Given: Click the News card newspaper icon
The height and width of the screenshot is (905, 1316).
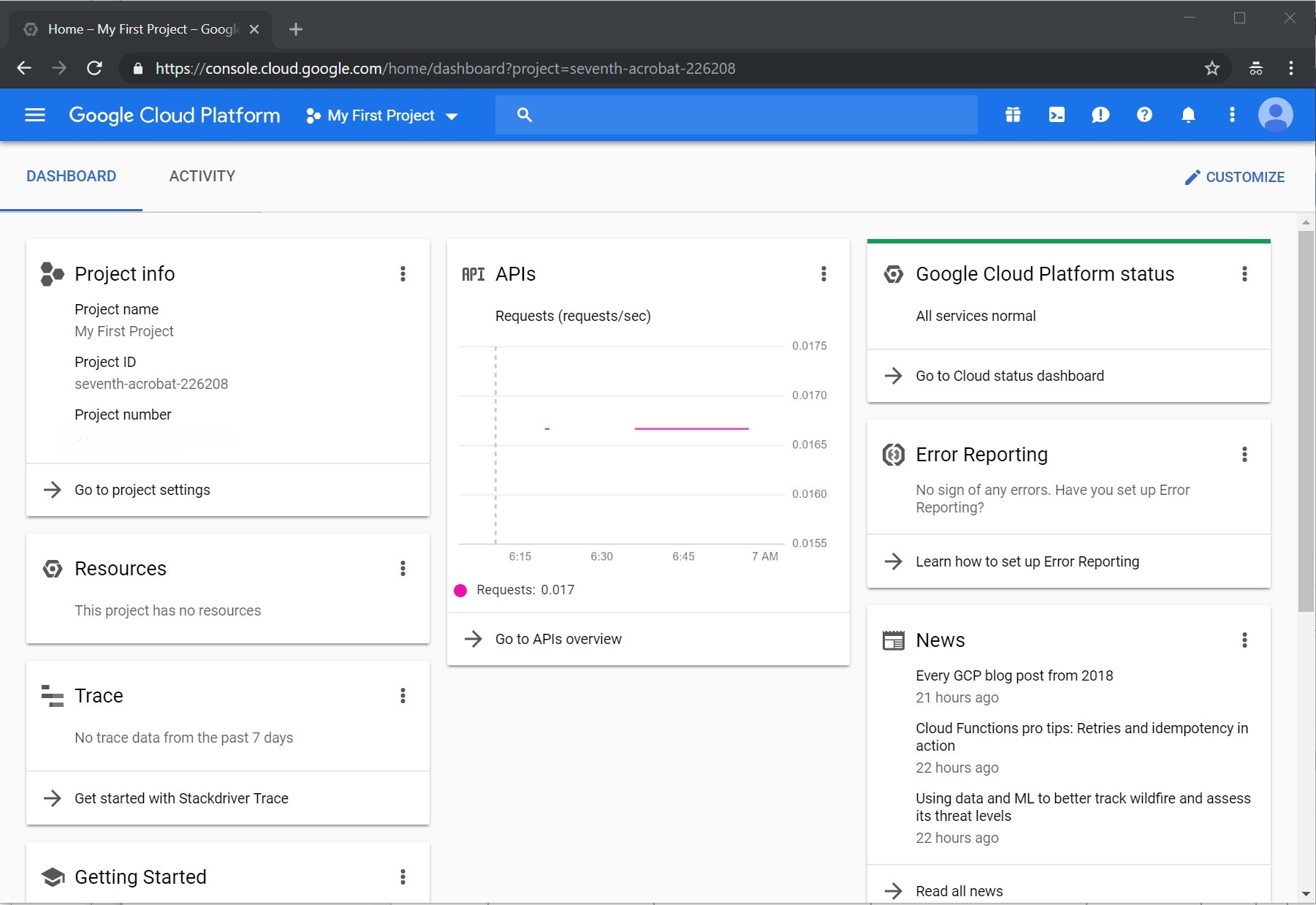Looking at the screenshot, I should (x=893, y=640).
